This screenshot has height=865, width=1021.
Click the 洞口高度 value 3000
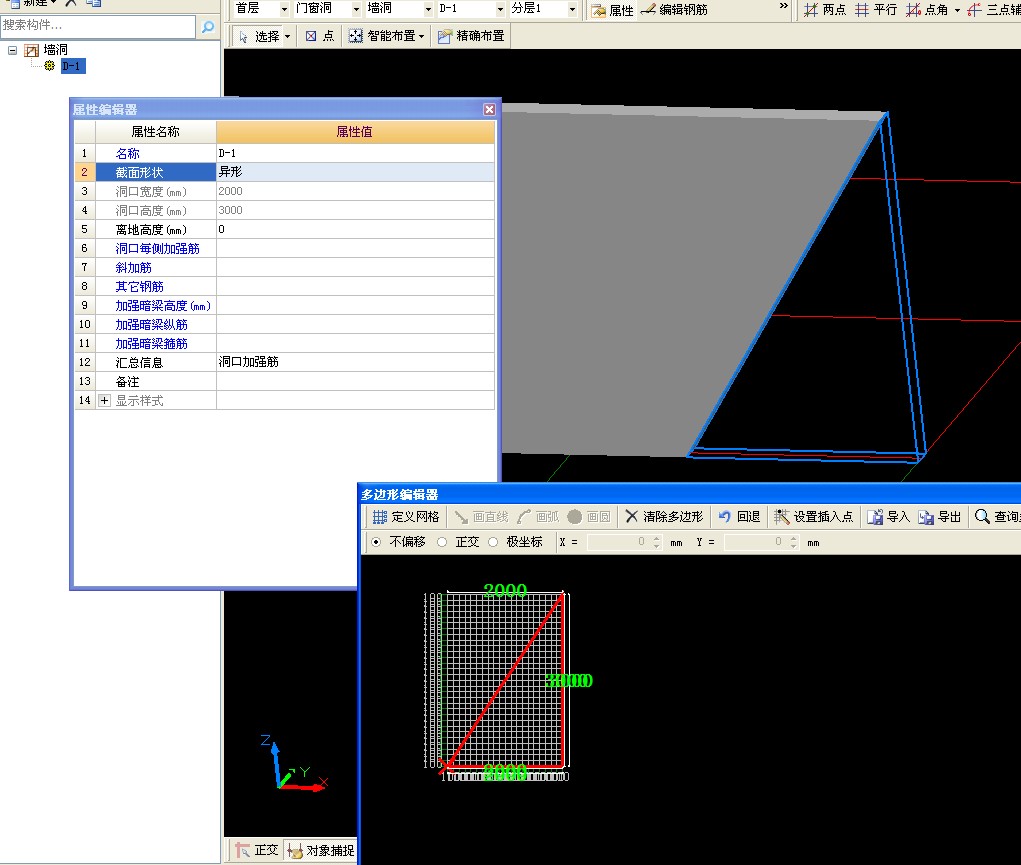point(355,210)
